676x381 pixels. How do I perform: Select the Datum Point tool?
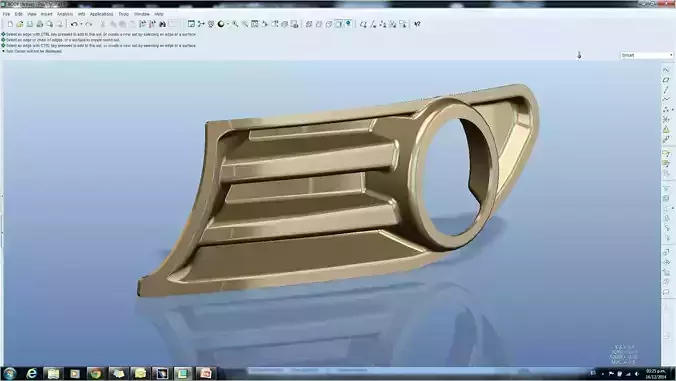point(666,109)
